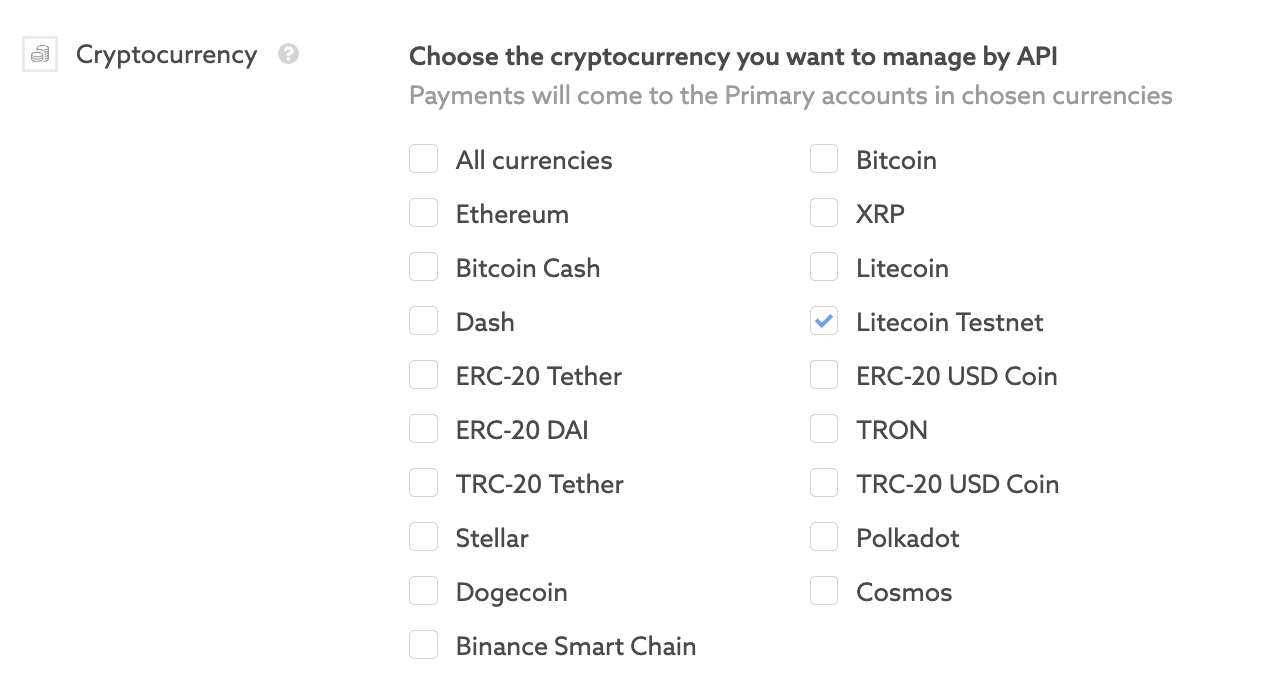The image size is (1265, 690).
Task: Enable the Bitcoin checkbox
Action: pos(824,159)
